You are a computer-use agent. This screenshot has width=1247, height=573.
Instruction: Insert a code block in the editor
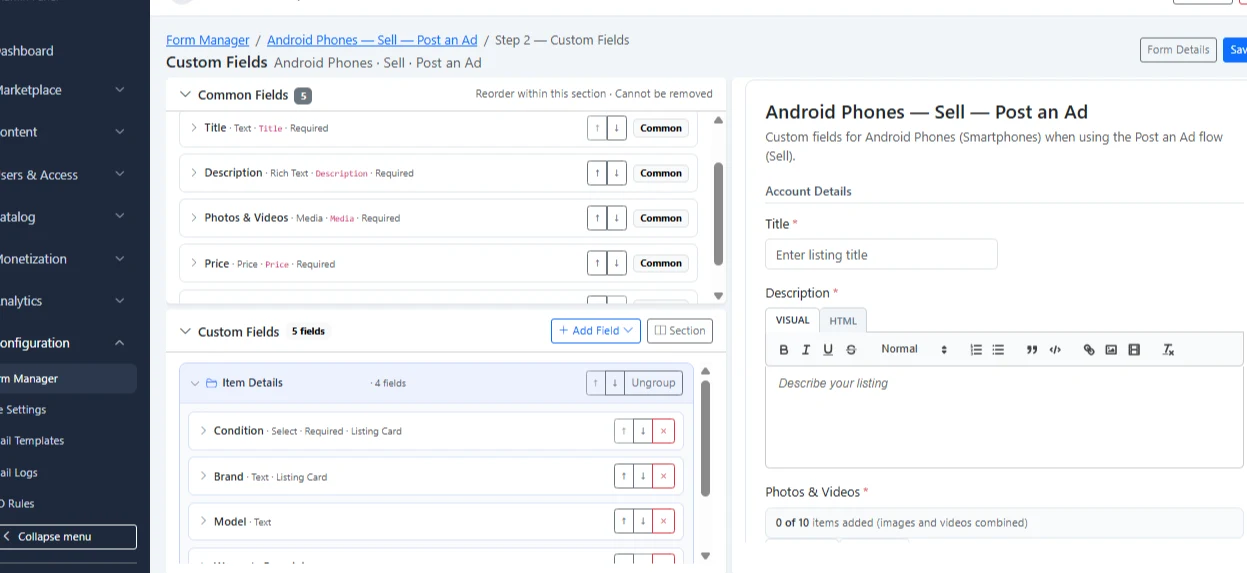click(1055, 350)
